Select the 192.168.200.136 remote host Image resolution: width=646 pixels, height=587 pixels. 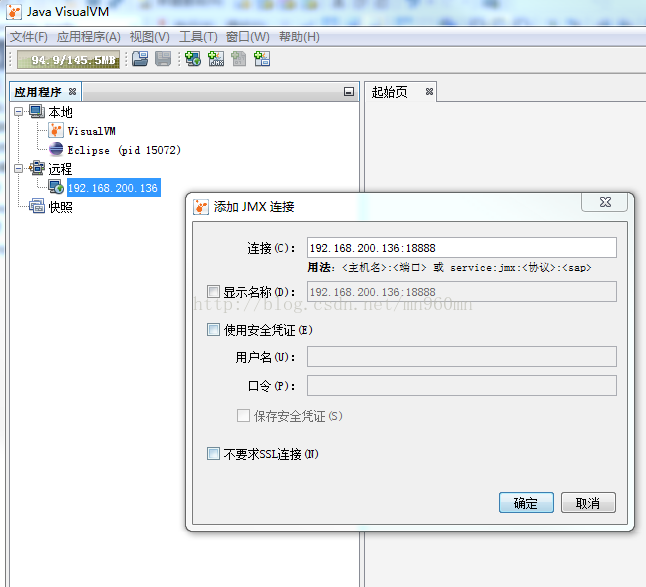113,188
